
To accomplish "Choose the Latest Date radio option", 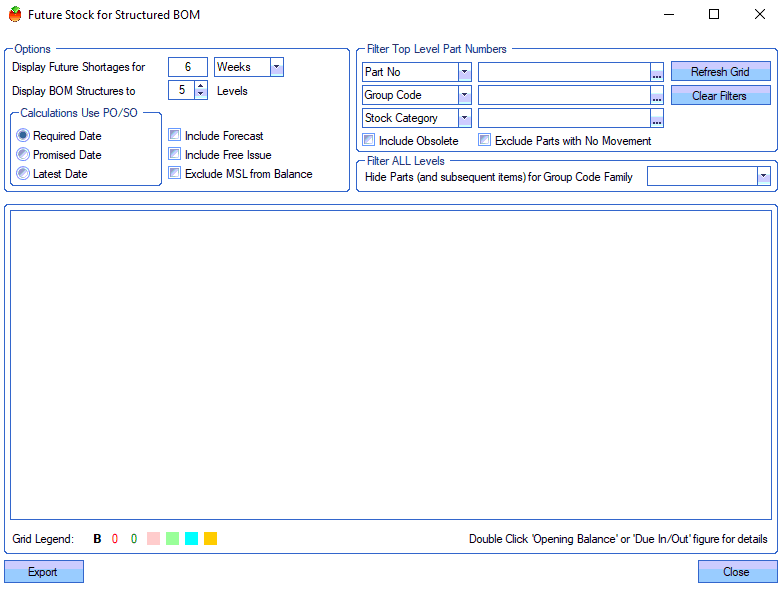I will [23, 174].
